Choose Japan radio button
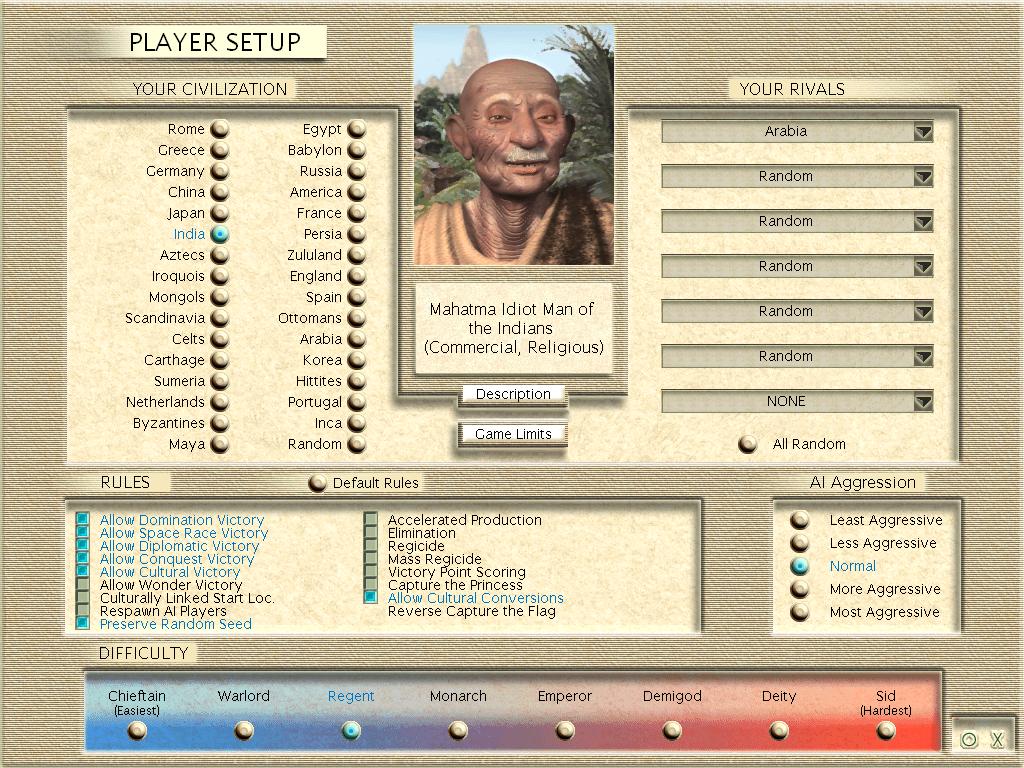This screenshot has height=768, width=1024. pos(220,213)
